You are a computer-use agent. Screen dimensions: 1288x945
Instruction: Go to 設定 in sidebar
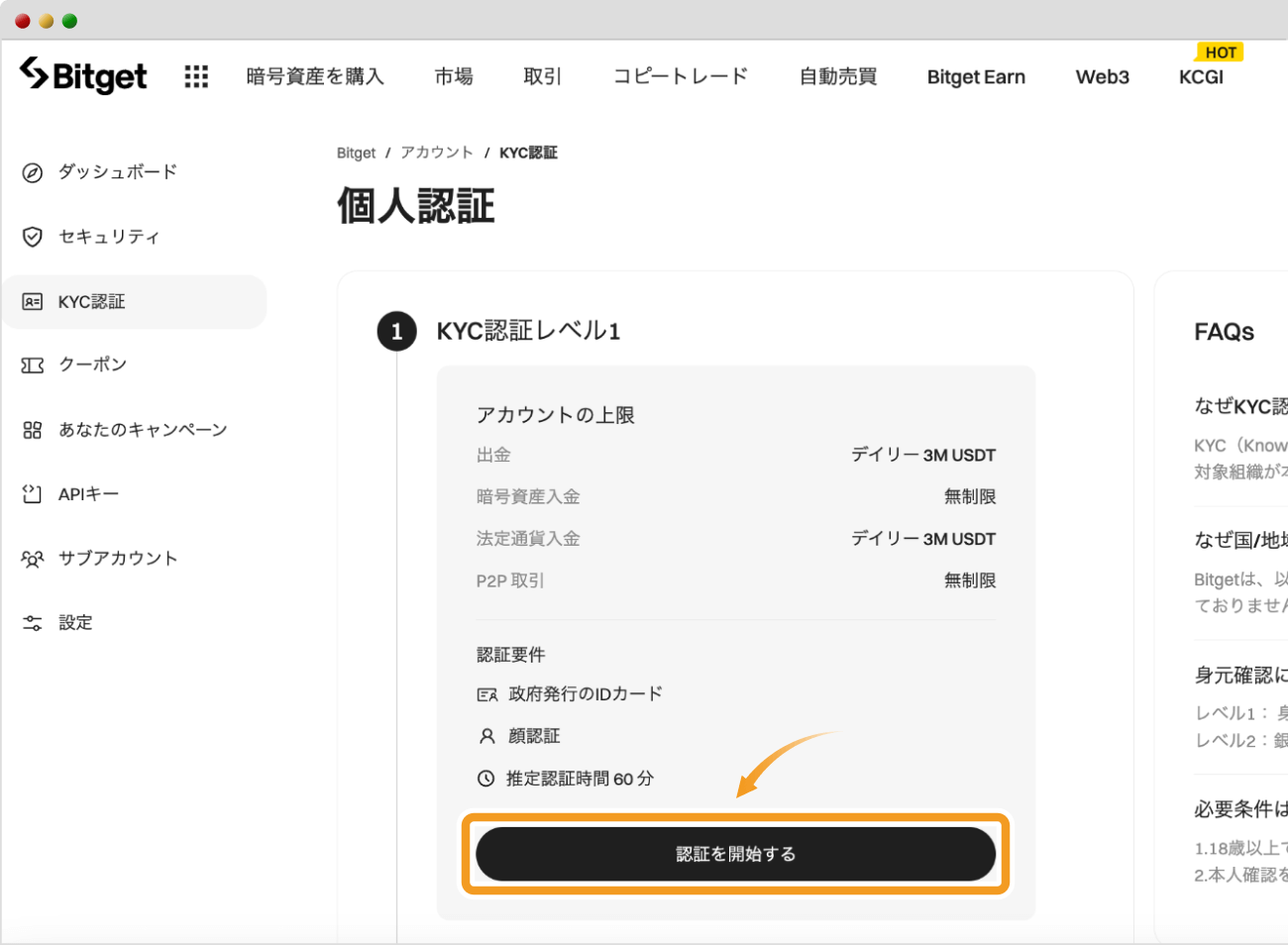coord(75,623)
